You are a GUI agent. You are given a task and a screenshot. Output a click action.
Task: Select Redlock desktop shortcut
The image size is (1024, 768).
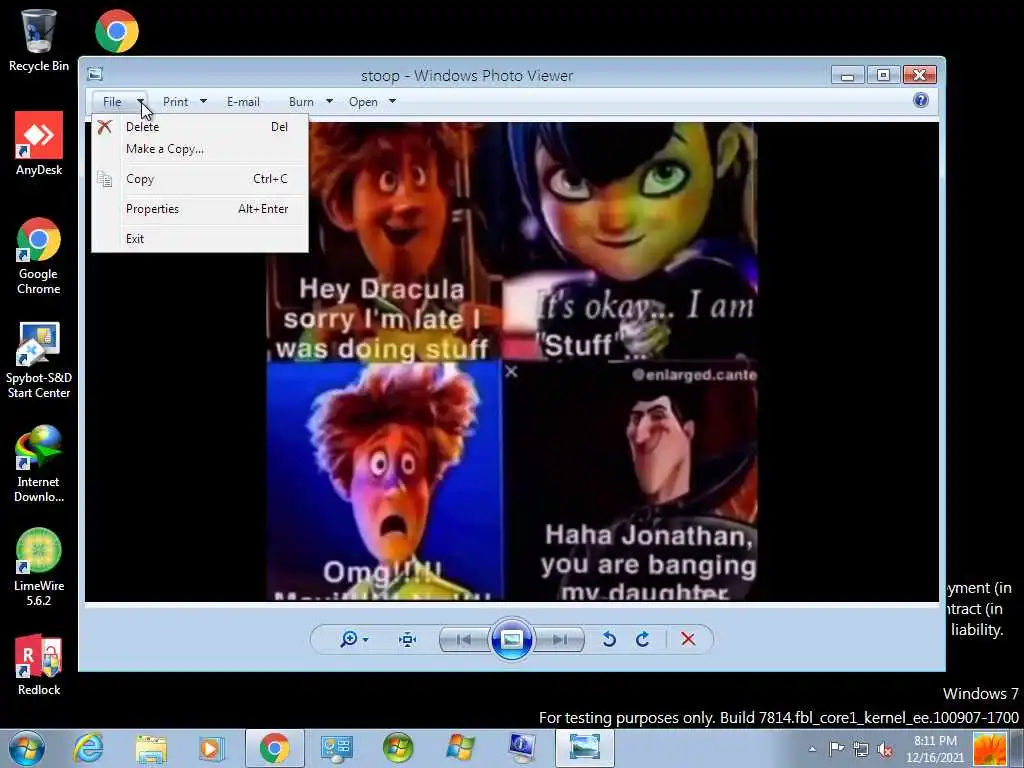(x=39, y=665)
